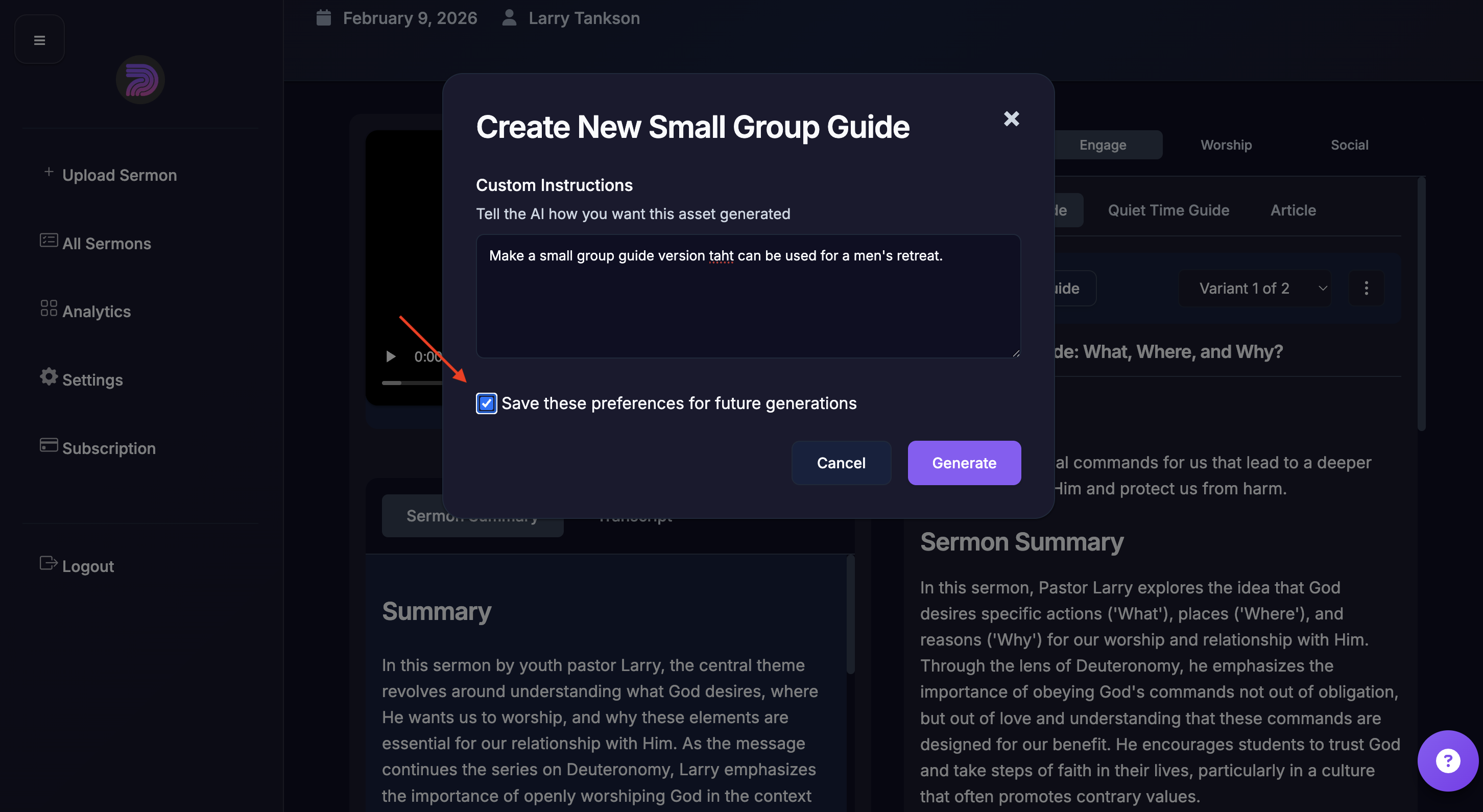The height and width of the screenshot is (812, 1483).
Task: Open Subscription page
Action: point(109,448)
